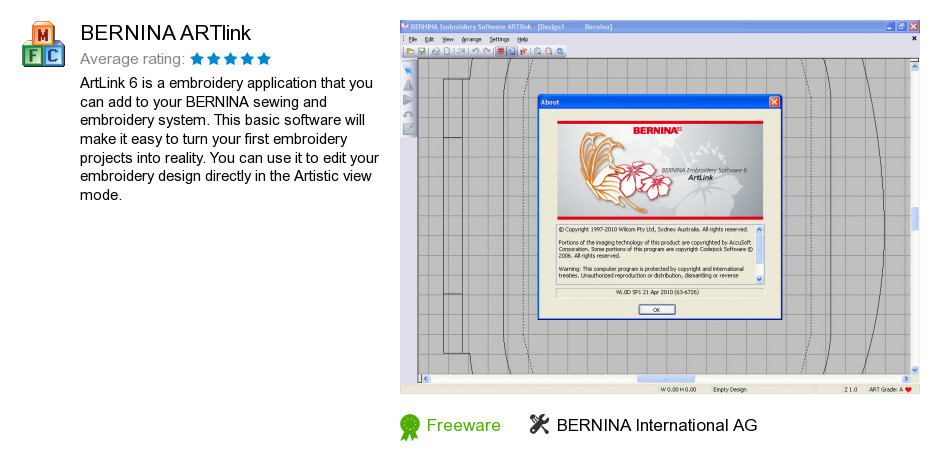Image resolution: width=940 pixels, height=471 pixels.
Task: Open a design with the folder icon
Action: 410,51
